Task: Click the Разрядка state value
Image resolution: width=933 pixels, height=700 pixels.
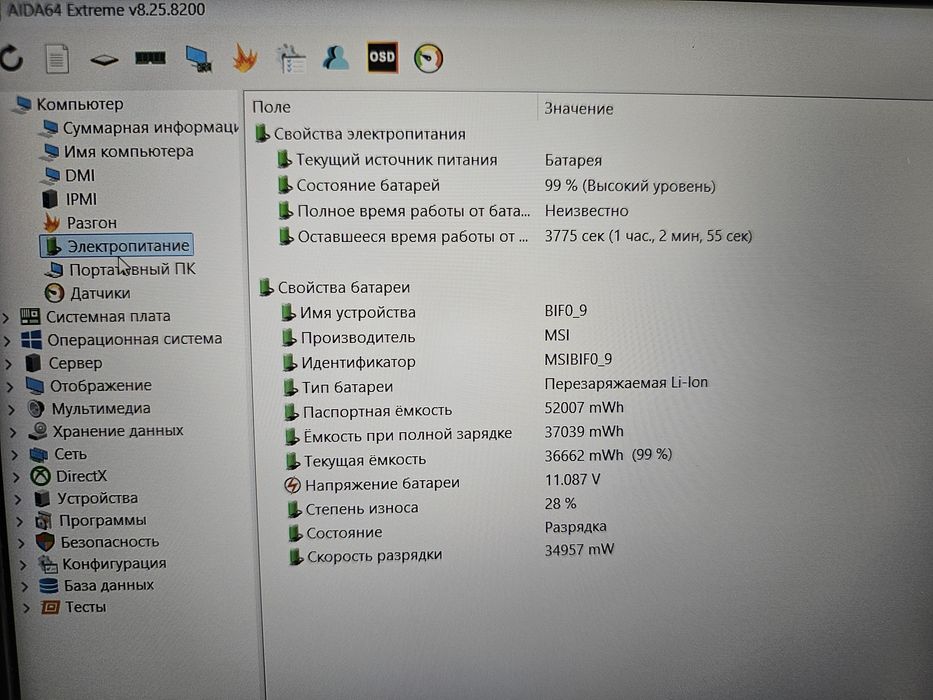Action: pyautogui.click(x=575, y=527)
